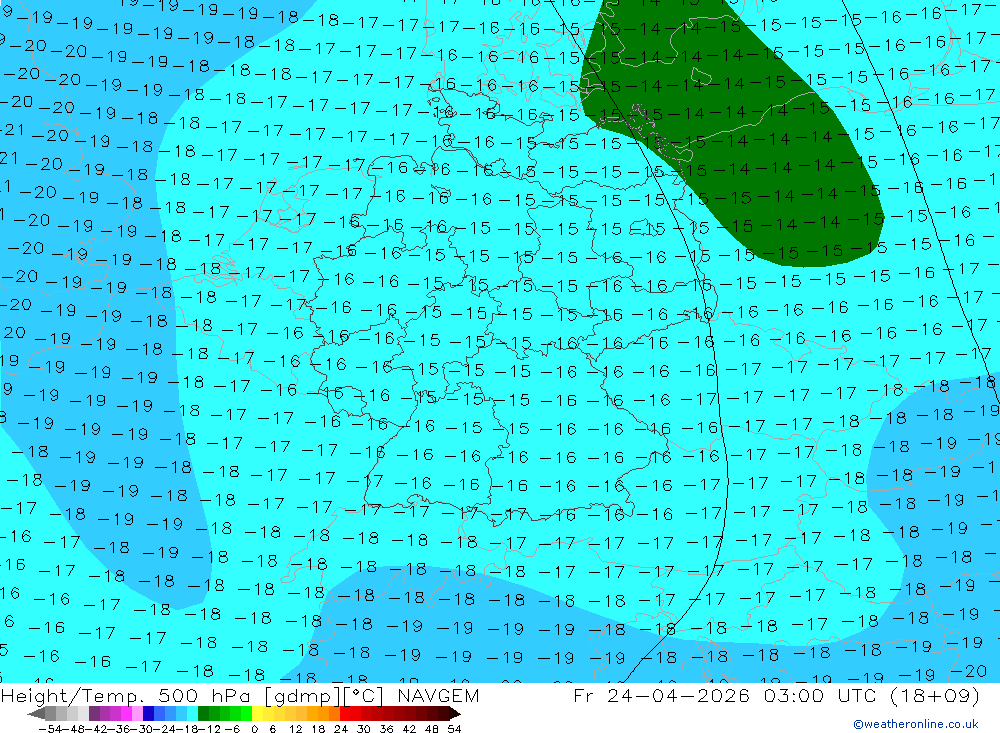Click the left arrow of the color scale
1000x733 pixels.
tap(36, 714)
